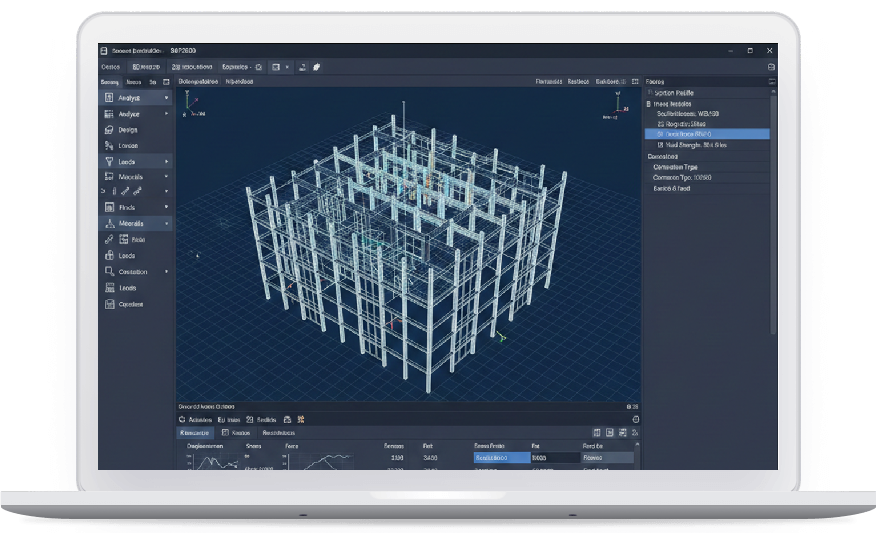Click the building icon beside the Leads row
876x533 pixels.
(110, 288)
